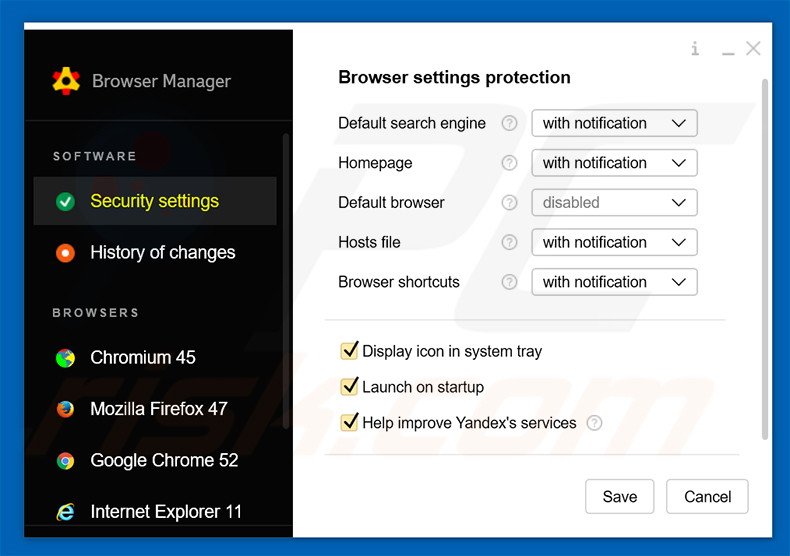This screenshot has width=790, height=556.
Task: Expand Homepage protection dropdown
Action: tap(614, 163)
